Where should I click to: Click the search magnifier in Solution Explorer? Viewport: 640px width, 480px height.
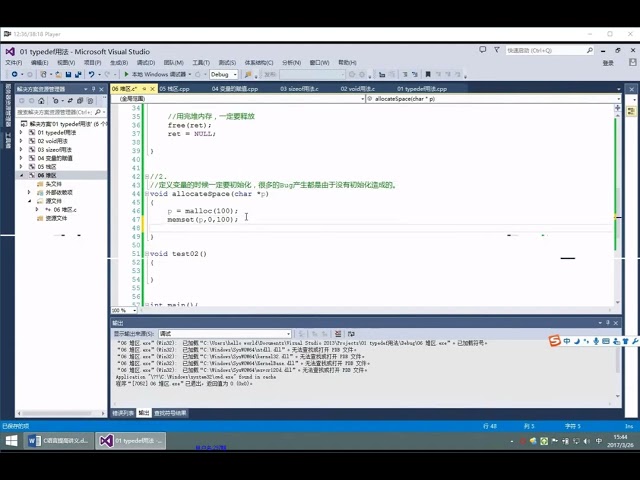98,112
